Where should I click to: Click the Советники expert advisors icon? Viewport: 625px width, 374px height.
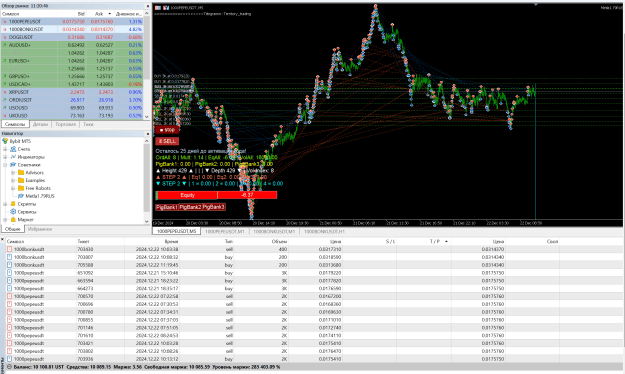(13, 165)
